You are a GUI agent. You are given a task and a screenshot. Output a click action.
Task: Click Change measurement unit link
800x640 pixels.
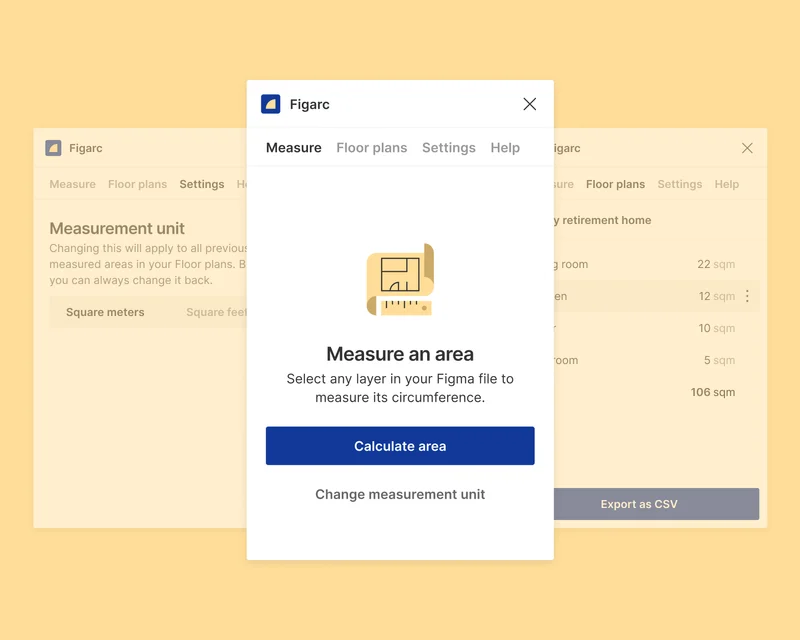coord(400,494)
